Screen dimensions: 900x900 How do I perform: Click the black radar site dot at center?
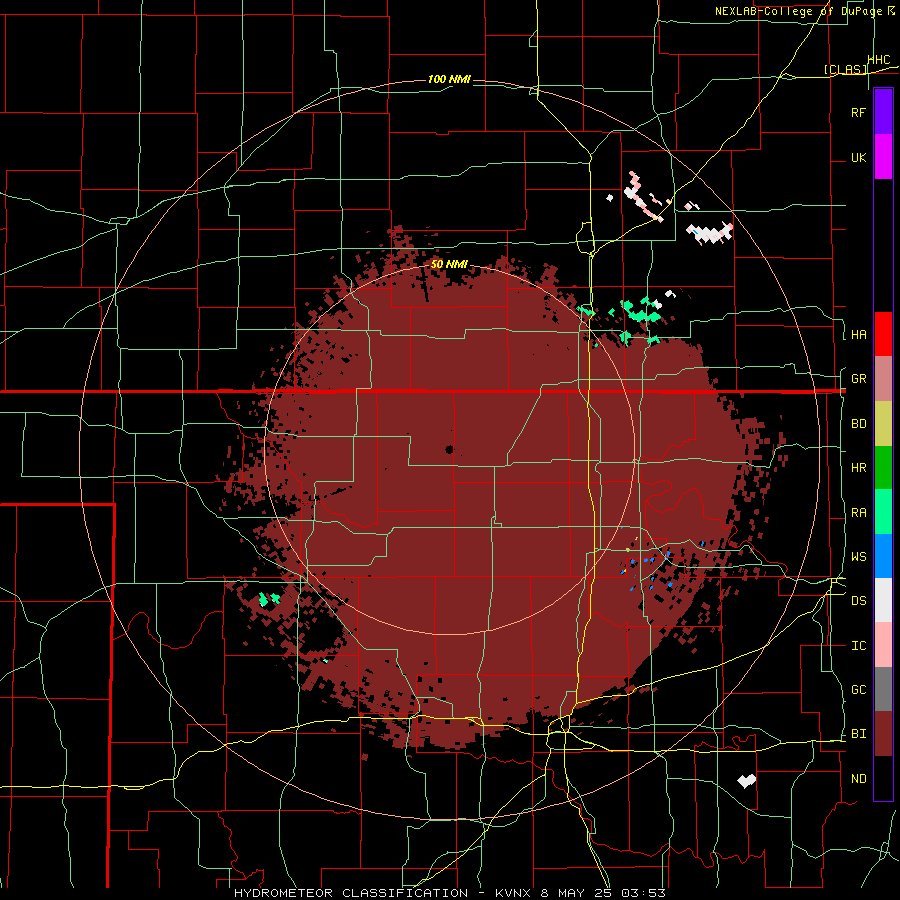click(449, 449)
